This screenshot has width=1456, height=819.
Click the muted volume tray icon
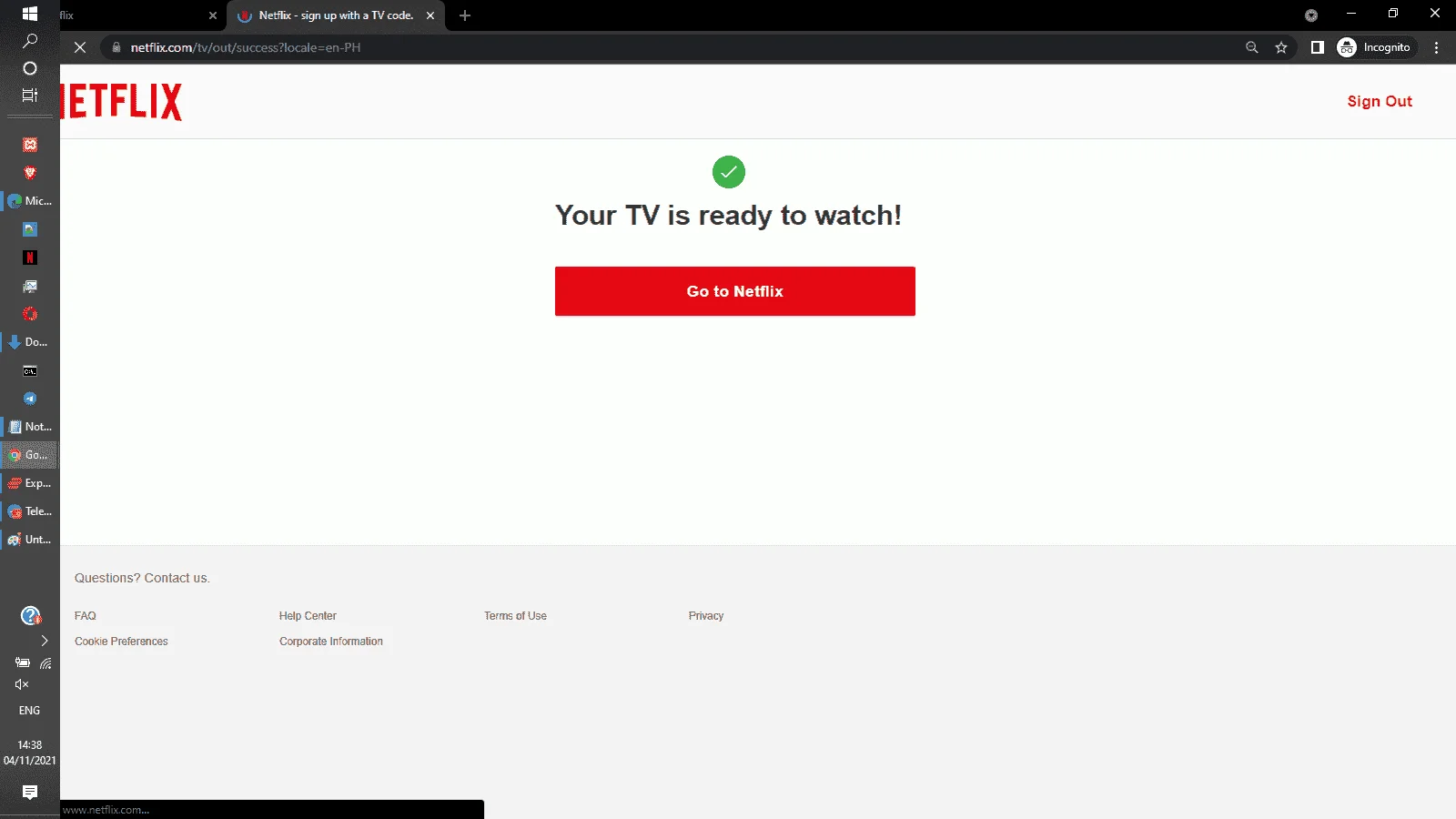point(22,684)
